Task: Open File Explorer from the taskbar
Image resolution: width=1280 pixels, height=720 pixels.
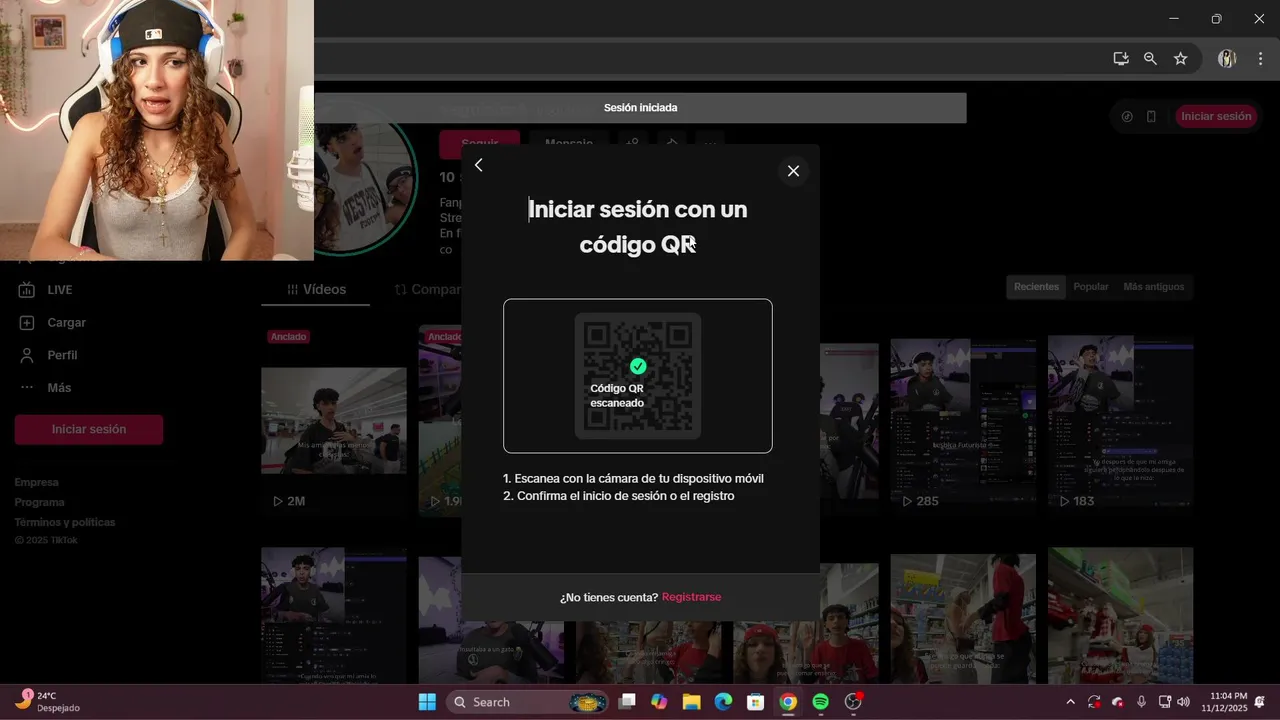Action: 691,702
